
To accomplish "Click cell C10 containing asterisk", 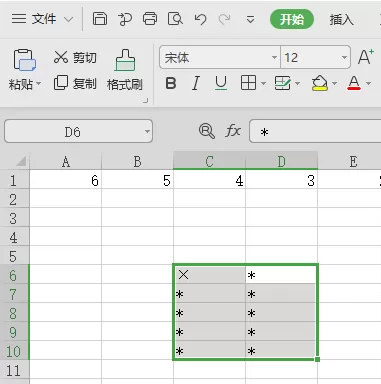I will (209, 350).
